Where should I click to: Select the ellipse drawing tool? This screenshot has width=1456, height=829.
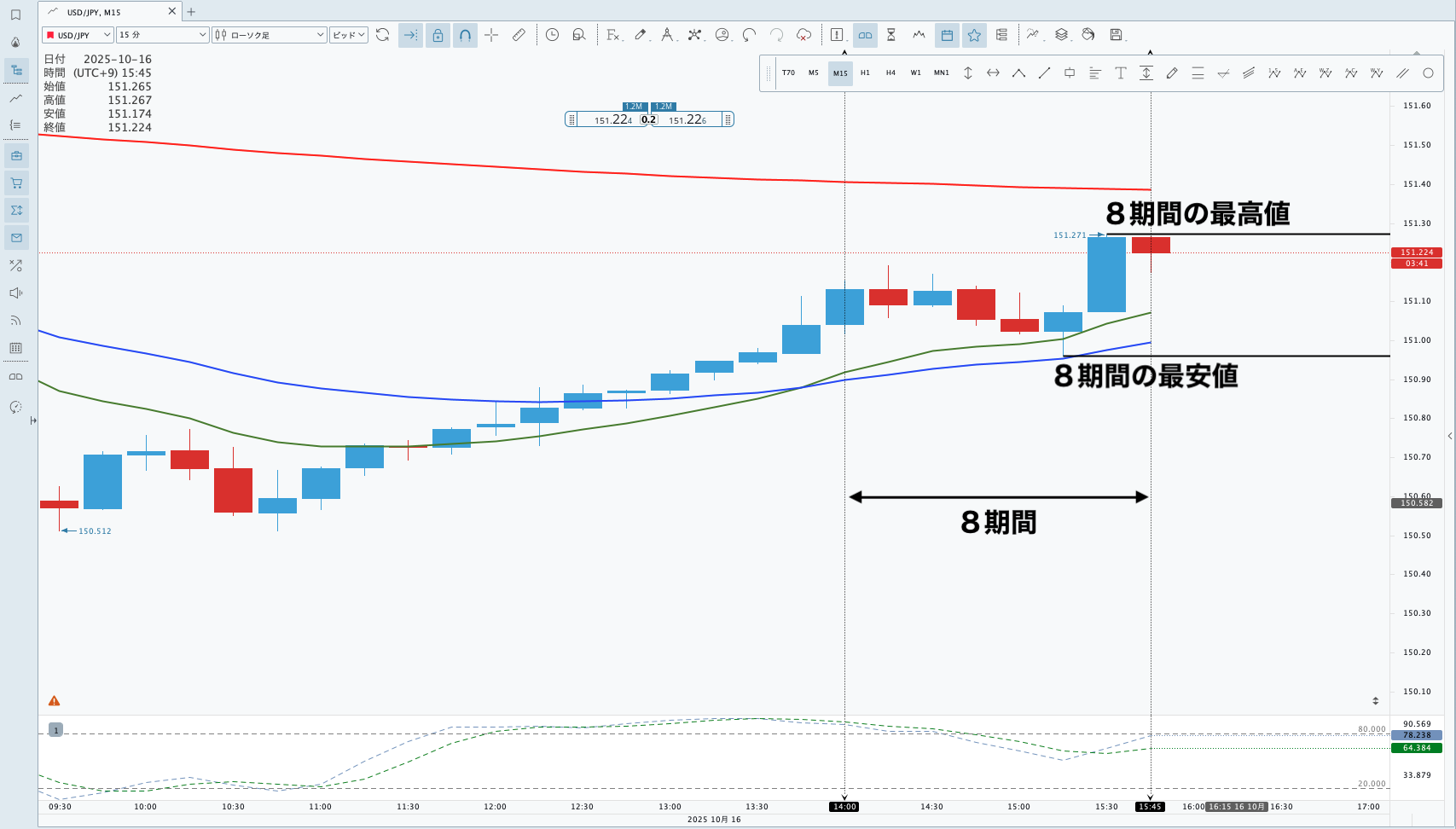pyautogui.click(x=1428, y=73)
